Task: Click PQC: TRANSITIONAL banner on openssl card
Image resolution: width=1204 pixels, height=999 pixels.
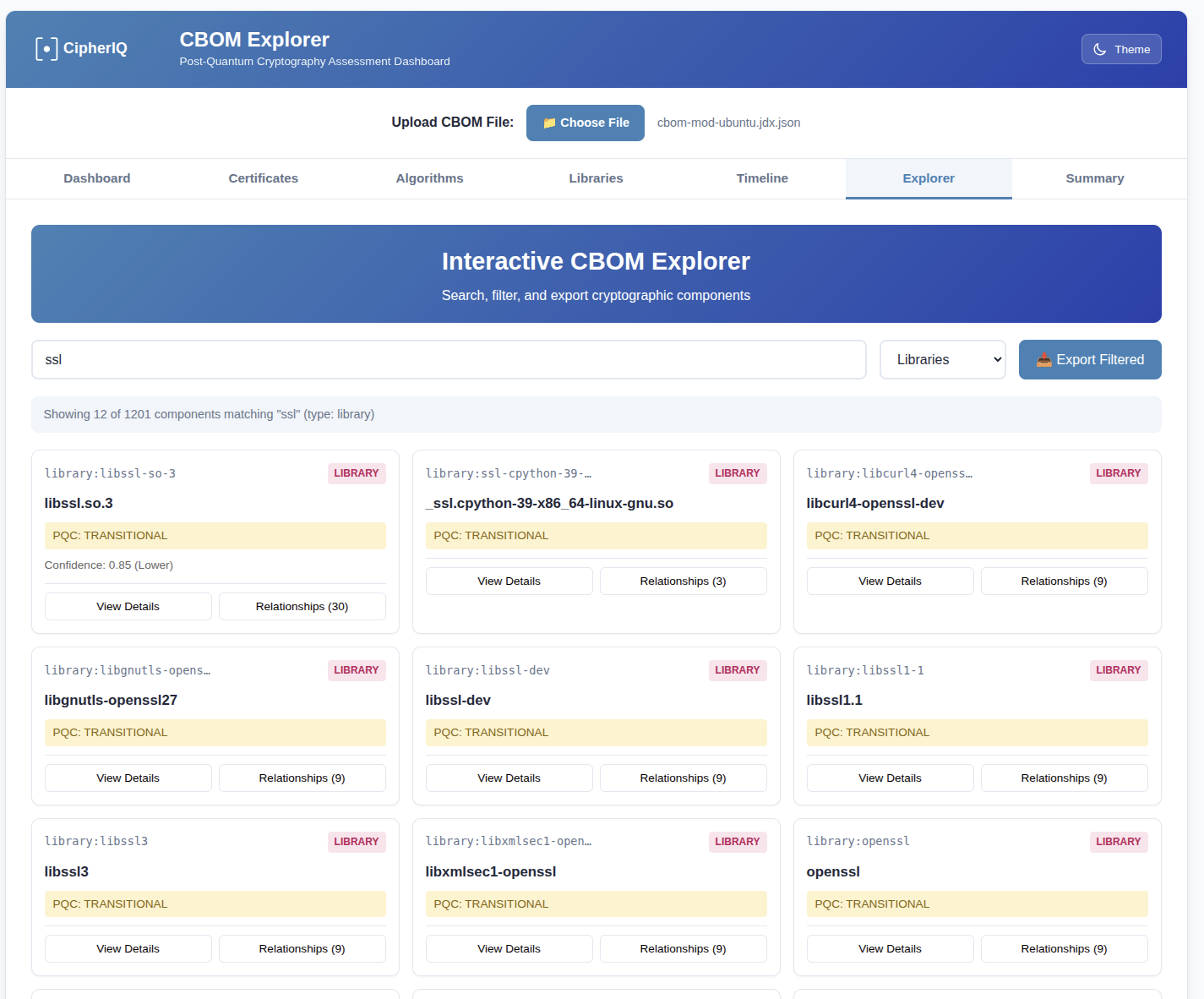Action: point(977,903)
